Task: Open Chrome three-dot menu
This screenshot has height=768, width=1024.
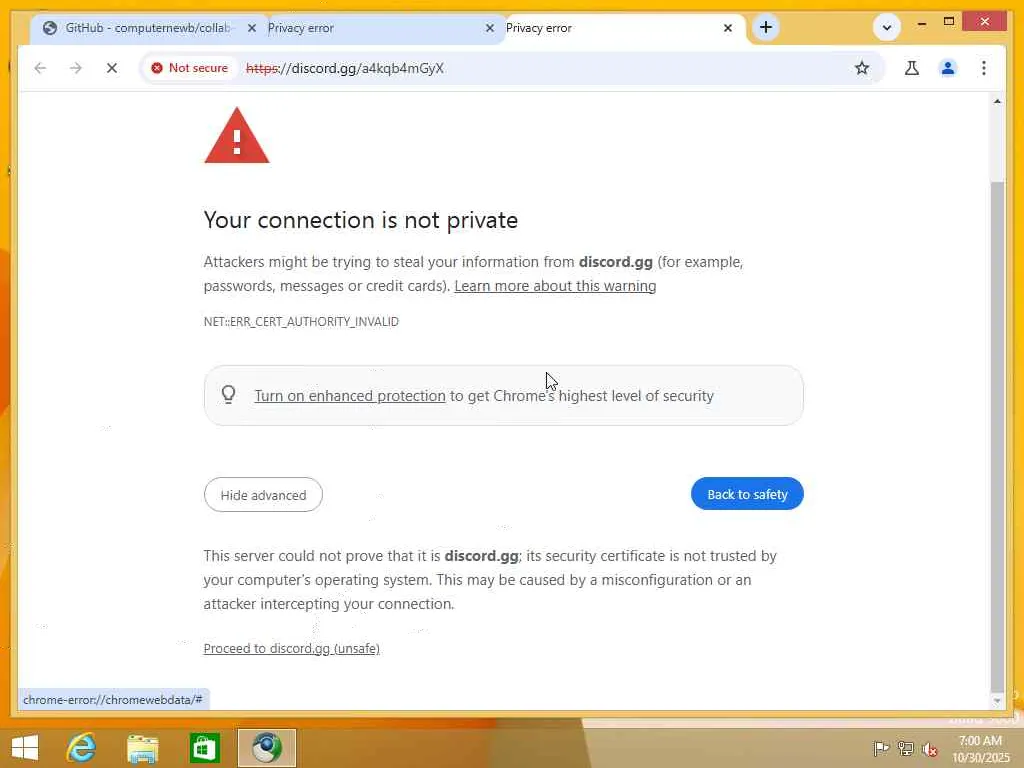Action: click(x=984, y=68)
